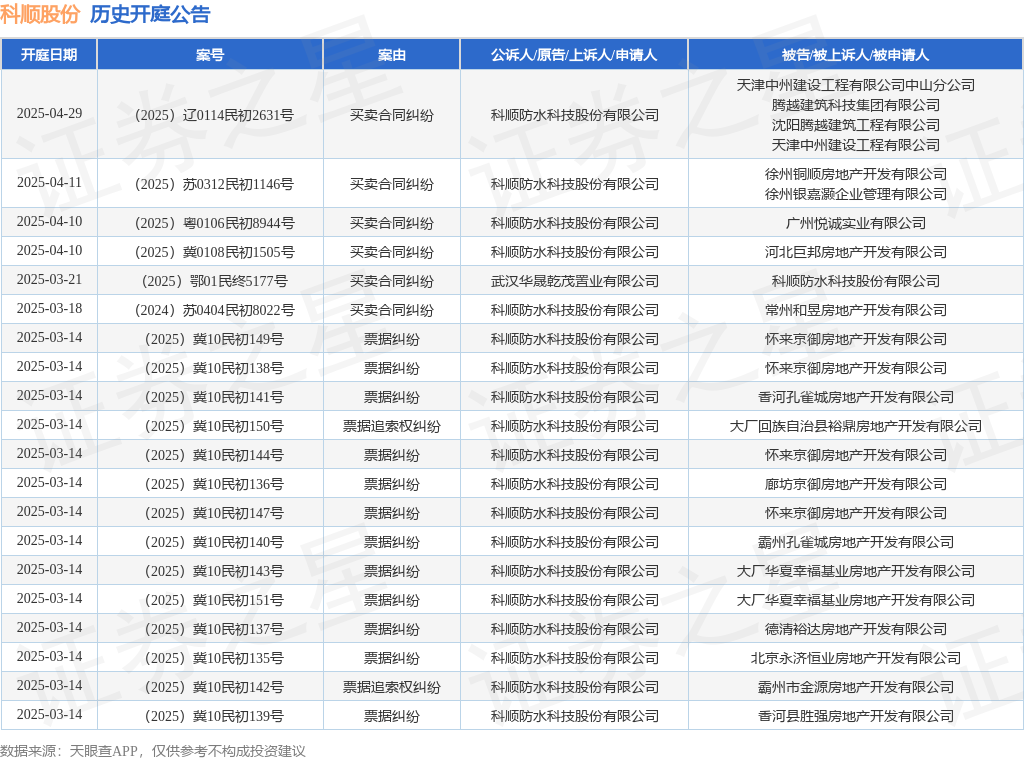Screen dimensions: 1024x760
Task: Click defendant 沈阳腾越建筑工程有限公司
Action: pos(856,125)
